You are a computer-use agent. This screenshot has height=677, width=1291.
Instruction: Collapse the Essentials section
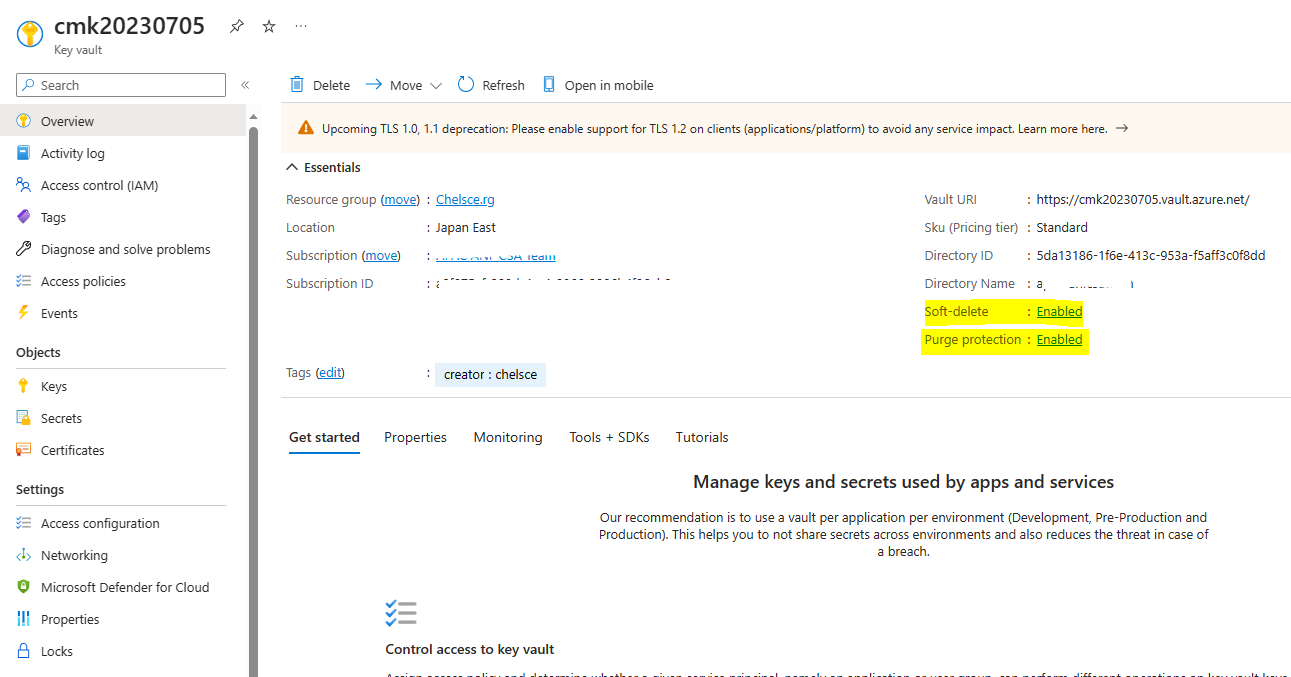[x=323, y=167]
